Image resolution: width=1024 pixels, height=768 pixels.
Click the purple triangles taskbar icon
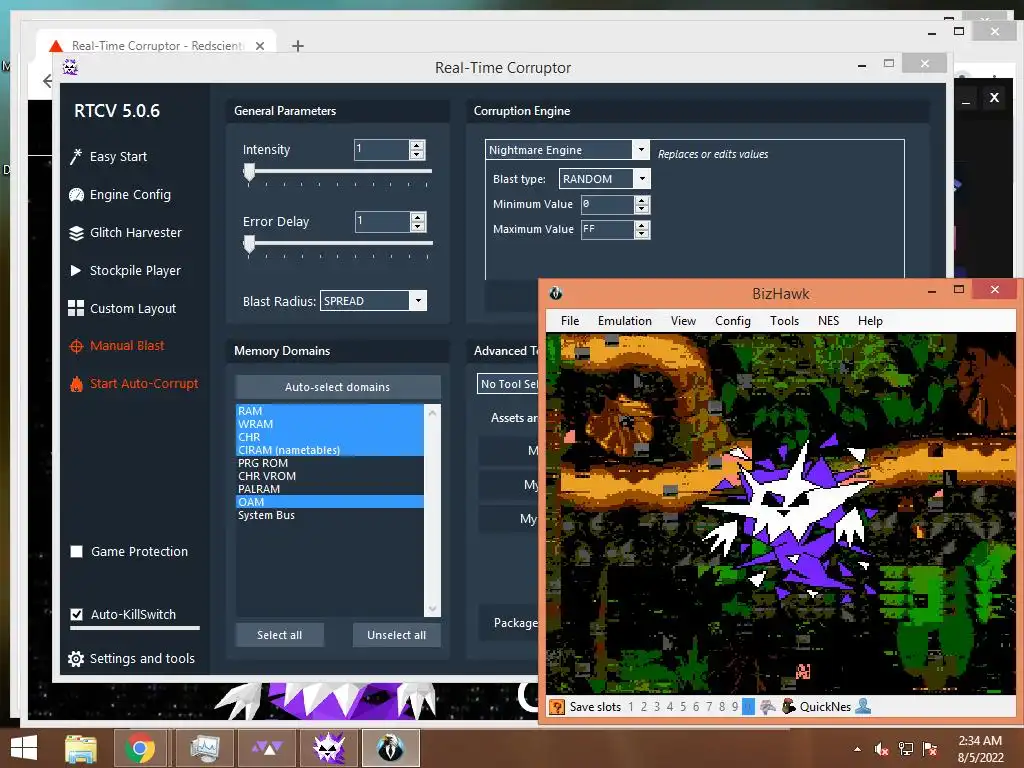click(x=267, y=748)
